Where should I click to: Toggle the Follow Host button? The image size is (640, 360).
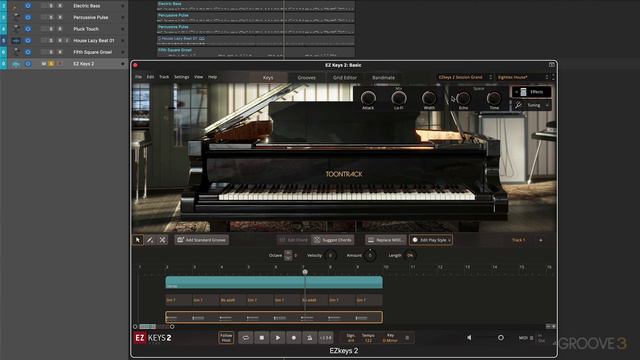(226, 338)
